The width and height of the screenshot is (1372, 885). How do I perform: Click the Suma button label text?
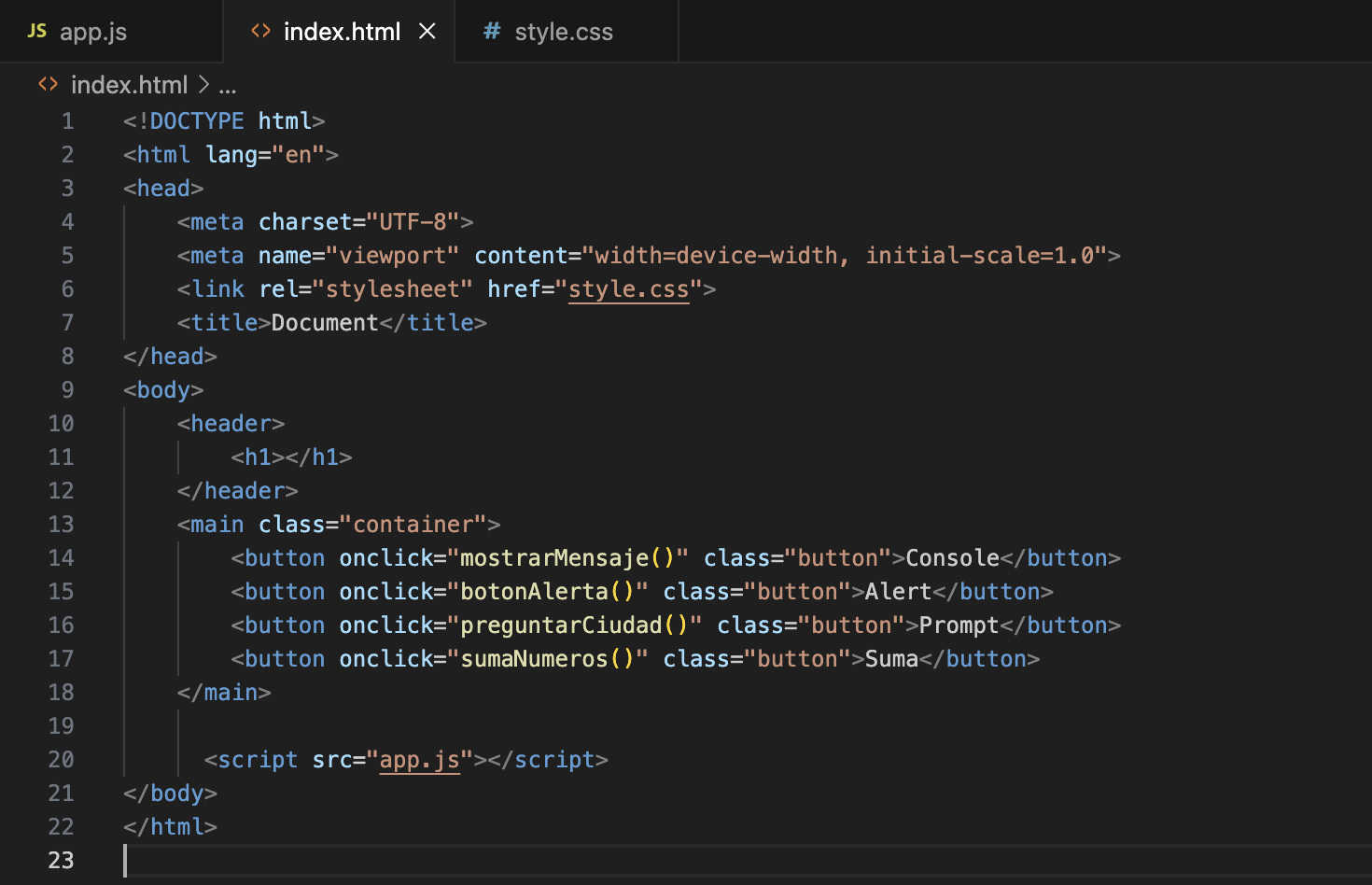click(x=892, y=659)
